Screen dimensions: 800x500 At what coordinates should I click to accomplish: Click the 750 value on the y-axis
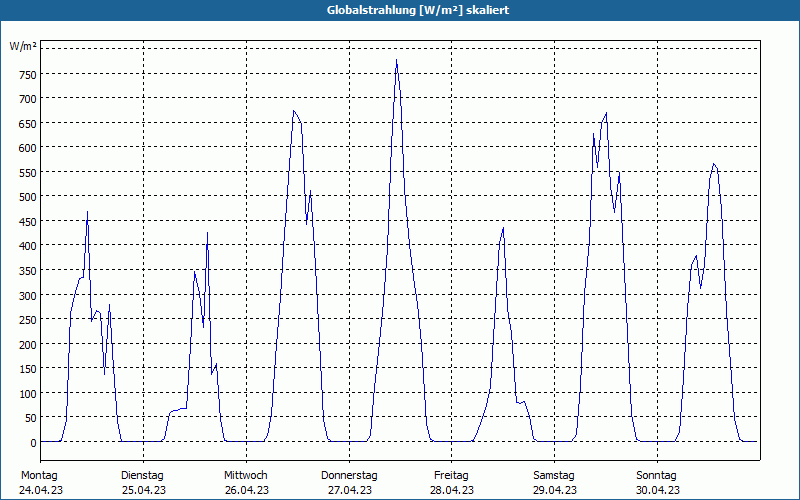(28, 76)
